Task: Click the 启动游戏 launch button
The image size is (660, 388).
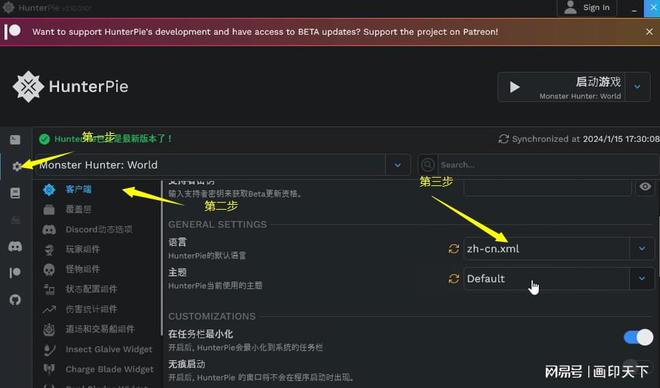Action: (562, 87)
